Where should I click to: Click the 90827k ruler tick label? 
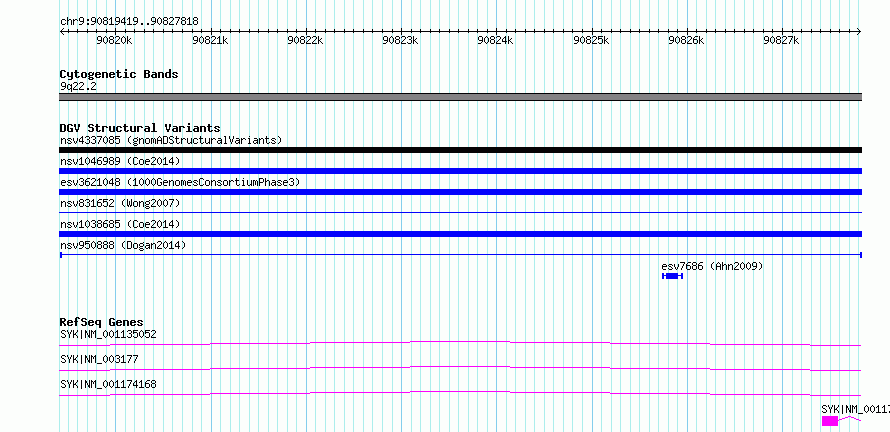781,40
